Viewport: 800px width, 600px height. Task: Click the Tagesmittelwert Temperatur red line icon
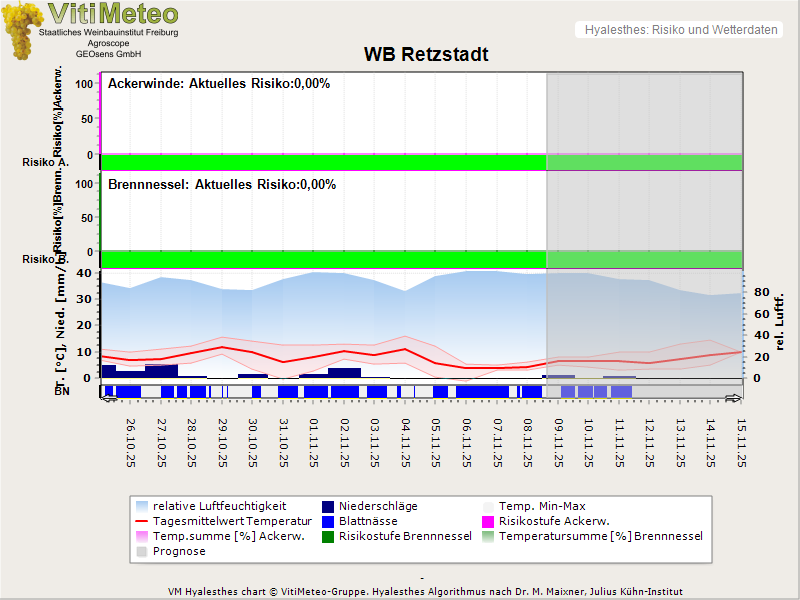coord(141,521)
